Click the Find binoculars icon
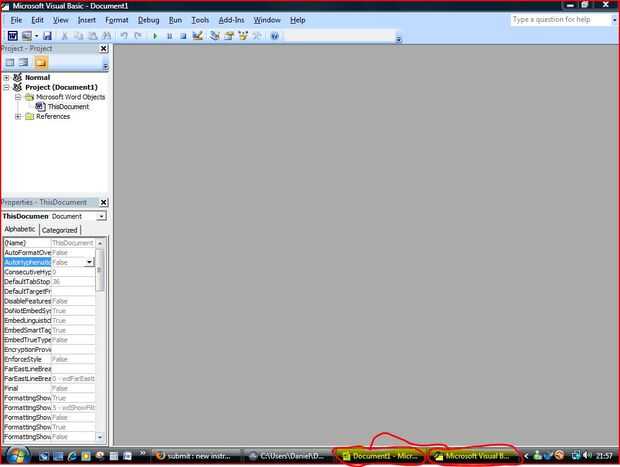The height and width of the screenshot is (467, 620). click(x=107, y=36)
